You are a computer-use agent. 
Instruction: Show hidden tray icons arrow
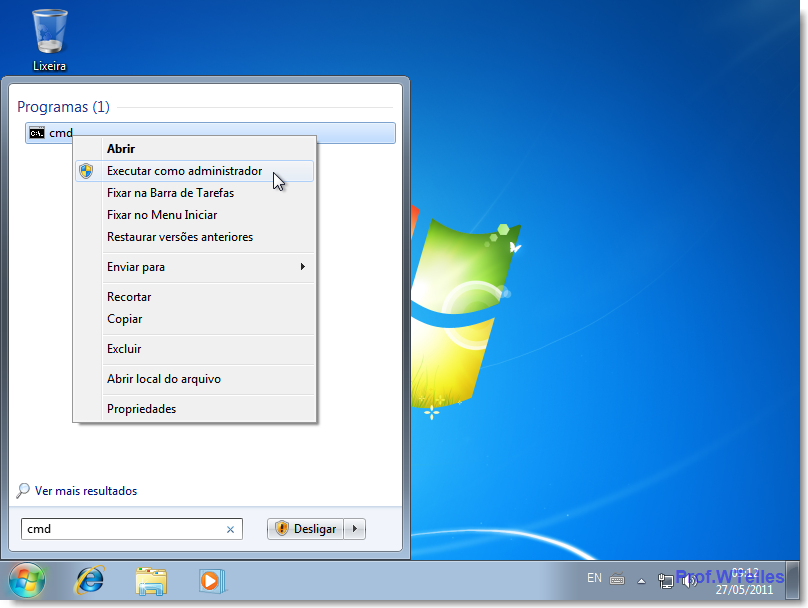[x=641, y=581]
